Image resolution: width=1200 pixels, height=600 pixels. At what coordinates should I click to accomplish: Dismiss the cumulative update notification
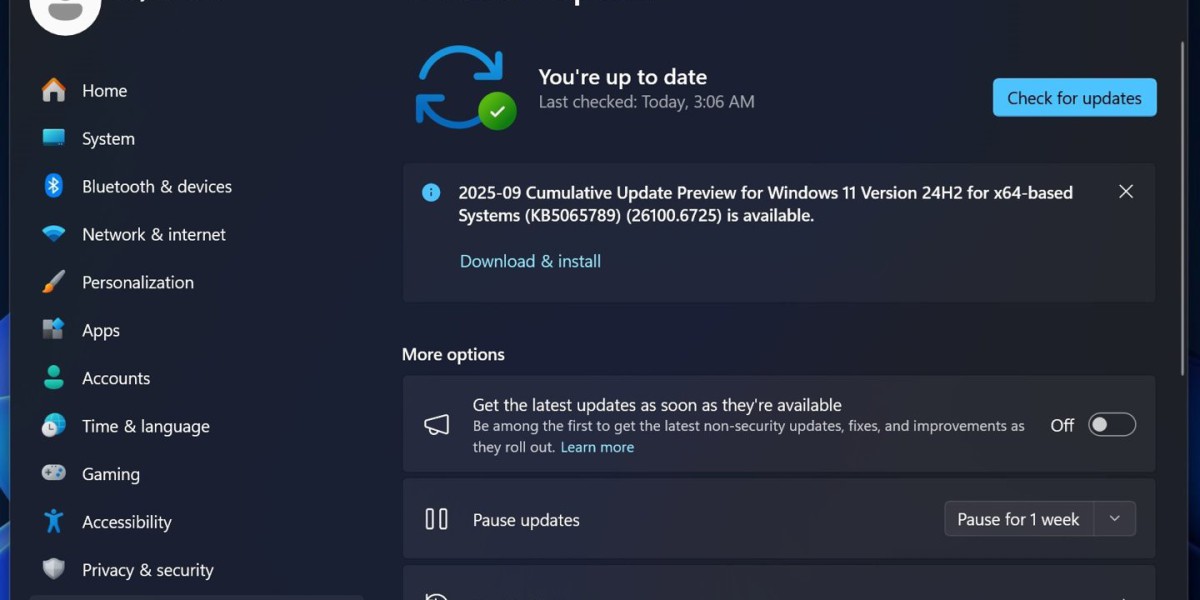tap(1126, 191)
